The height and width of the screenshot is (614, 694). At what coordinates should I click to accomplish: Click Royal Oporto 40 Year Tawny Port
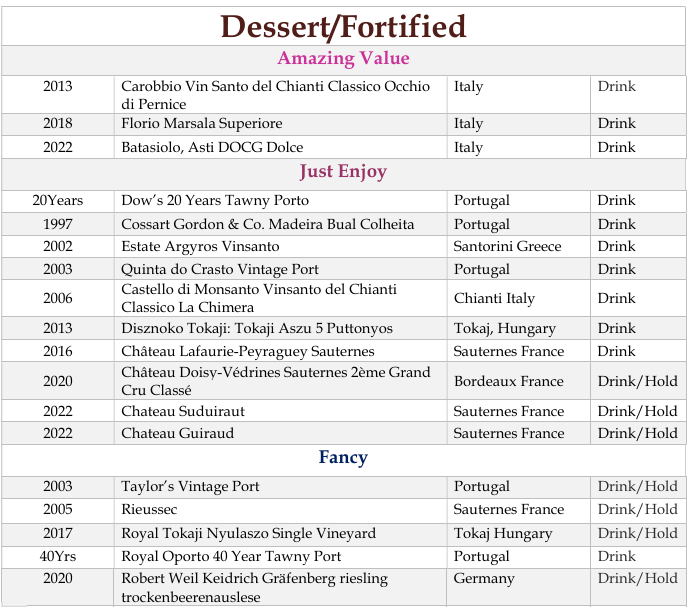click(x=231, y=556)
